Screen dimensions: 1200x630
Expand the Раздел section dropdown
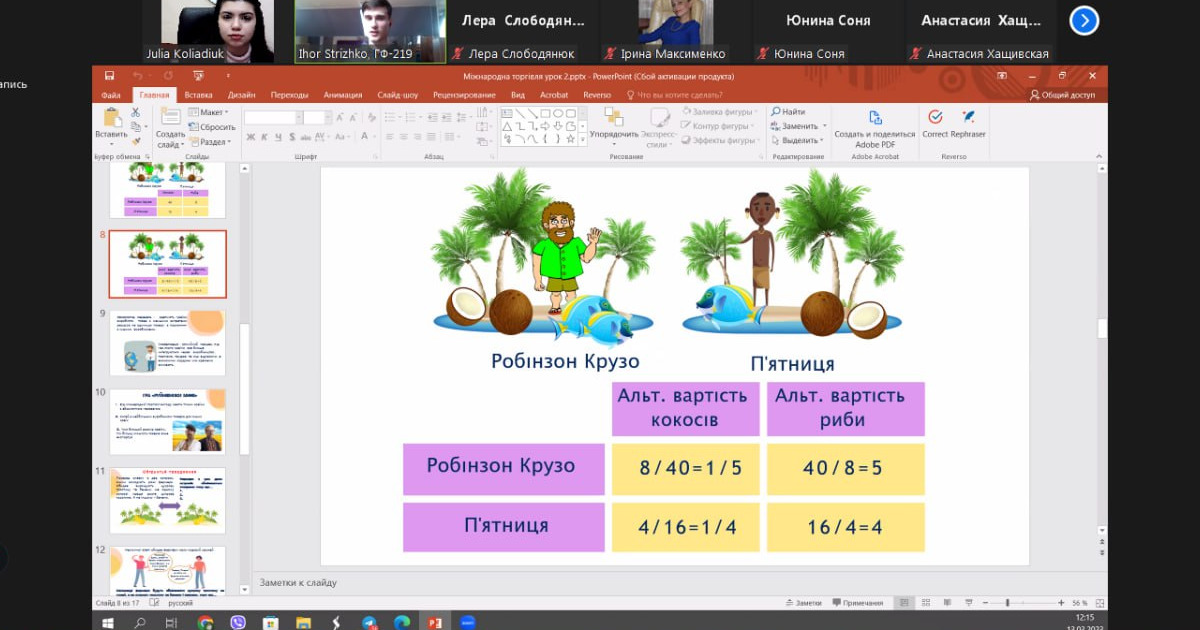[210, 142]
